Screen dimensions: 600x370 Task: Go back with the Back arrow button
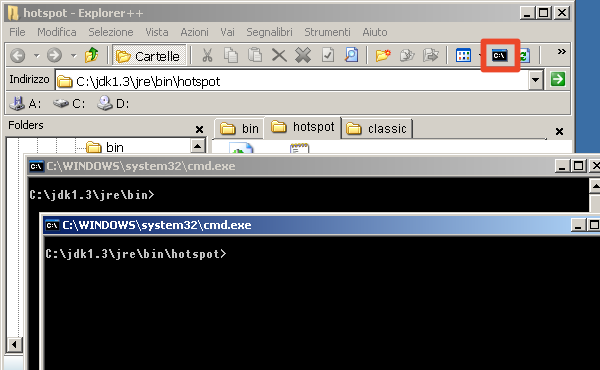pos(18,56)
